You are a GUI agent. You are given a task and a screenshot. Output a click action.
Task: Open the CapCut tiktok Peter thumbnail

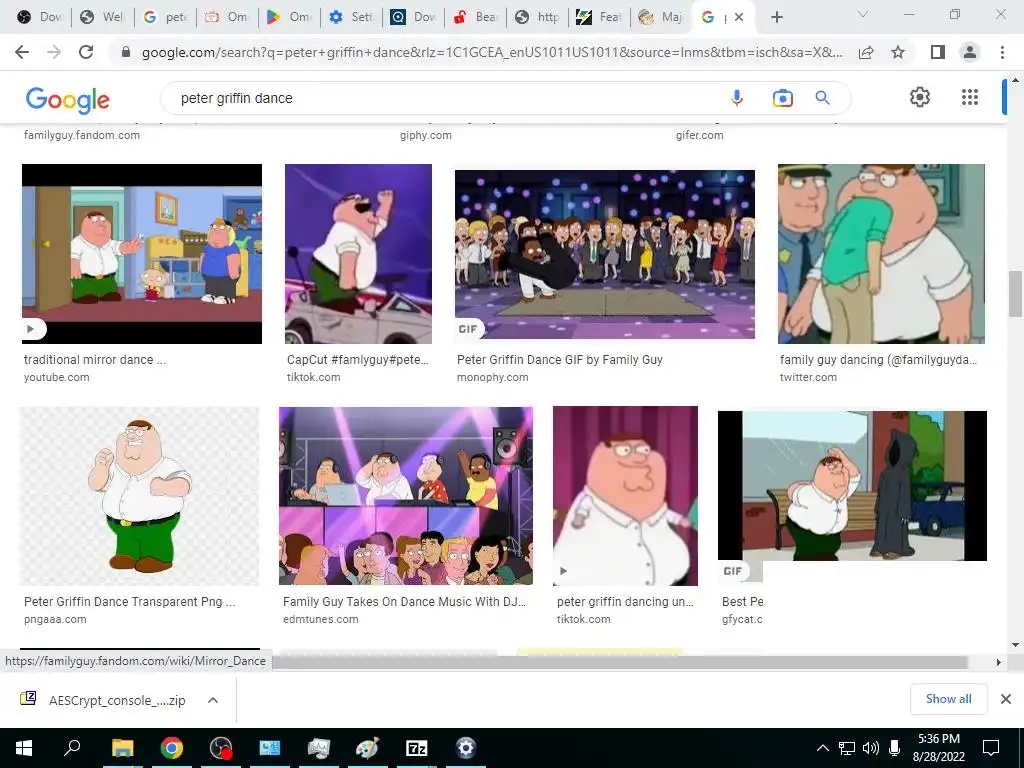(x=358, y=254)
